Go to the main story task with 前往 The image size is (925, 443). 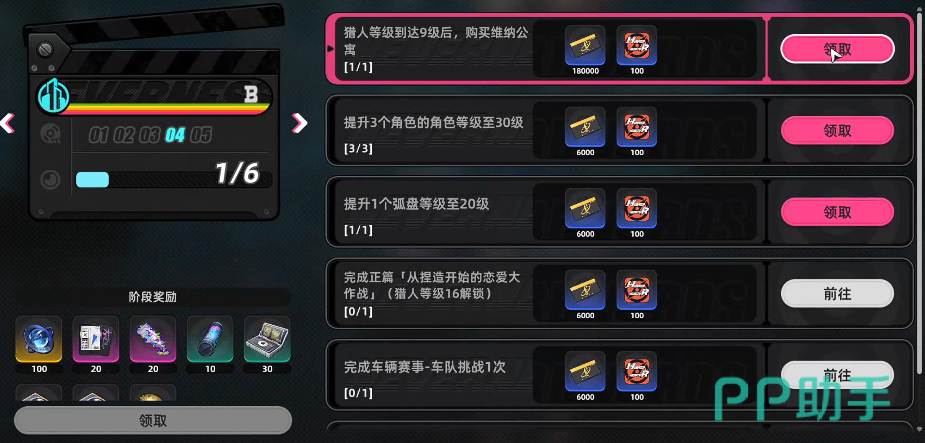pos(837,293)
